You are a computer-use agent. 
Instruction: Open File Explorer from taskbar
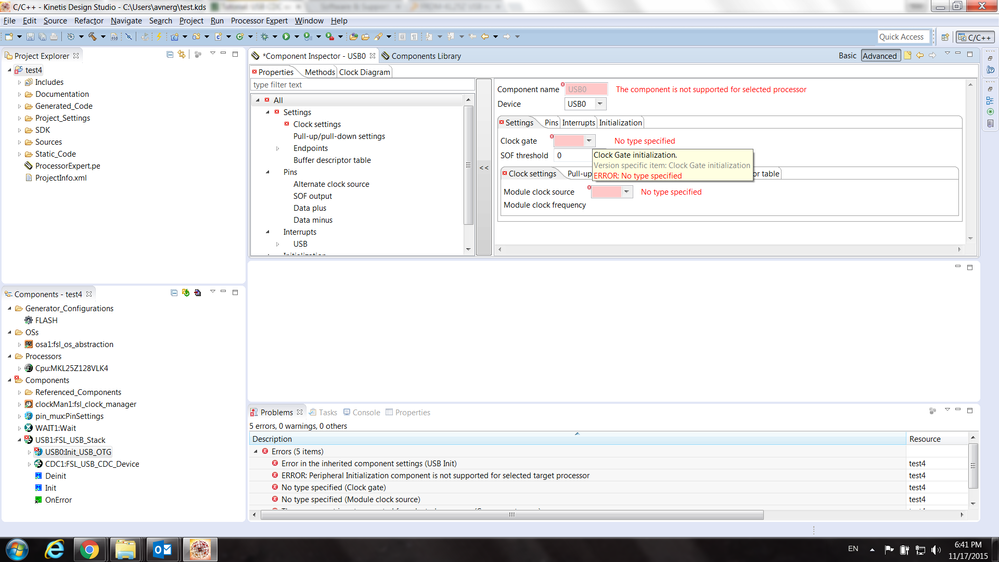click(126, 549)
